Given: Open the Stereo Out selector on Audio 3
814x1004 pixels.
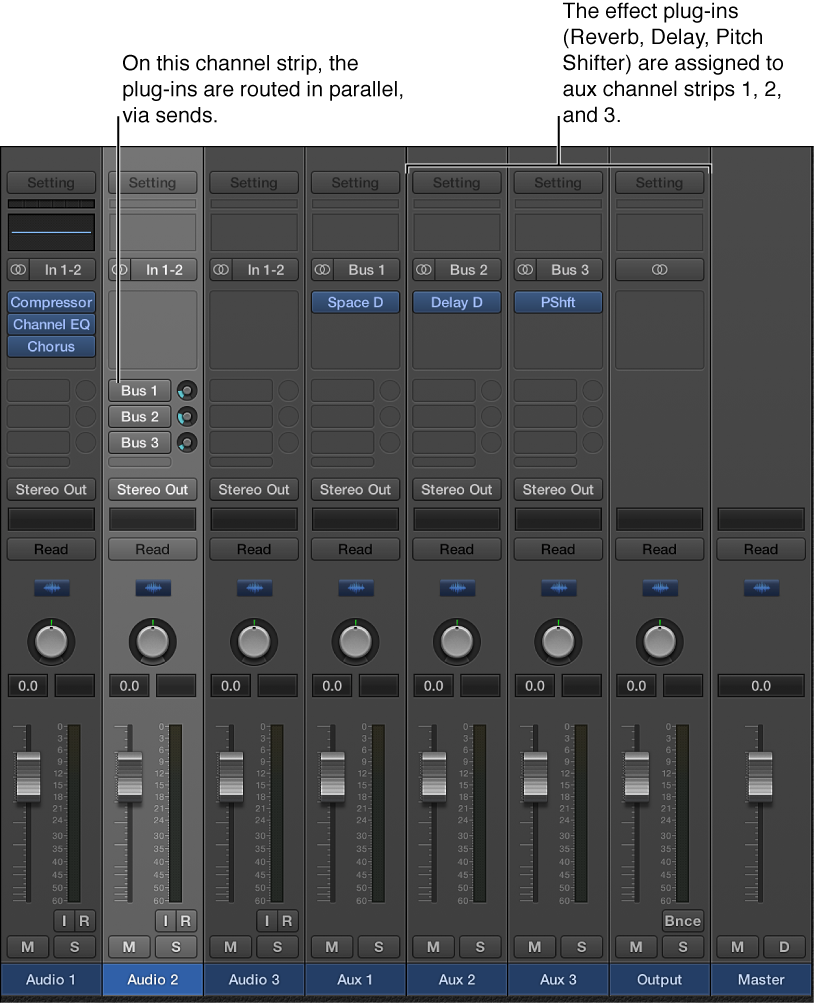Looking at the screenshot, I should tap(253, 489).
